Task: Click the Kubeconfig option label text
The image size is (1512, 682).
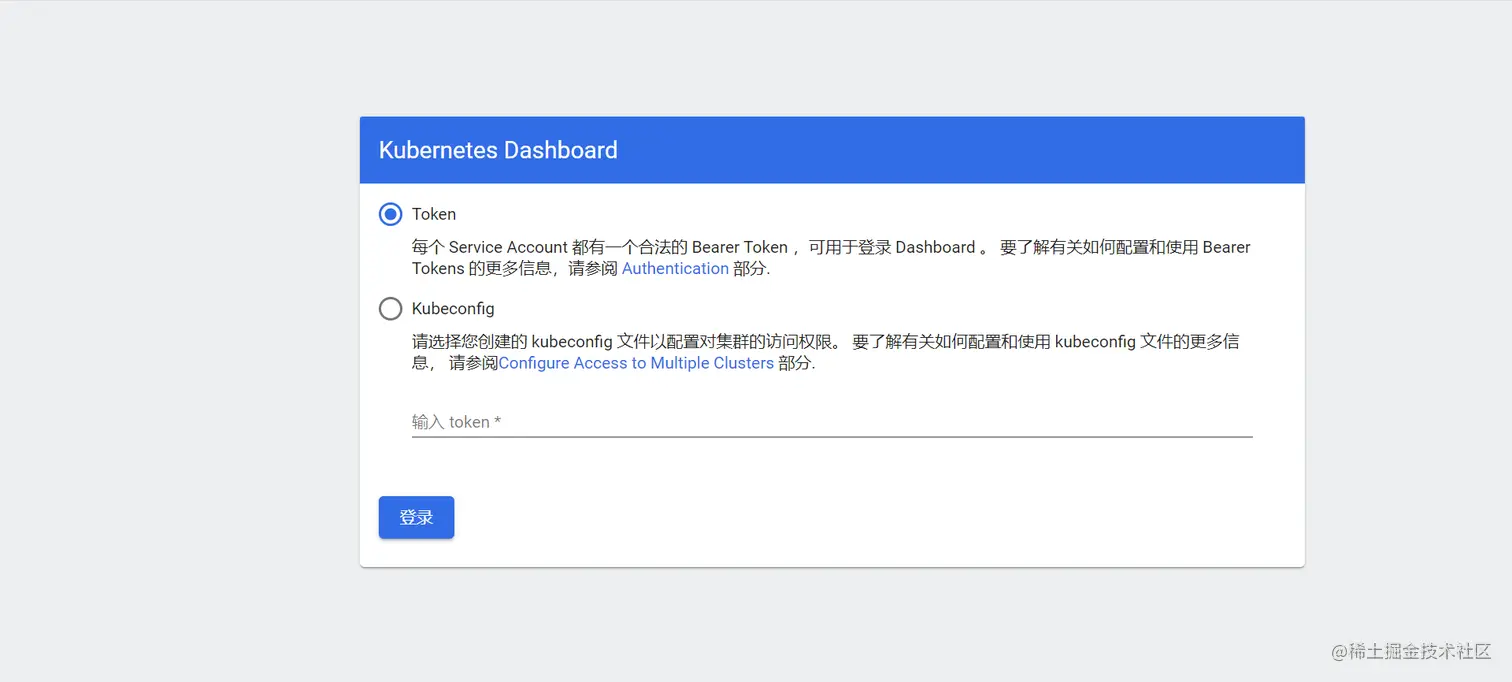Action: pyautogui.click(x=453, y=309)
